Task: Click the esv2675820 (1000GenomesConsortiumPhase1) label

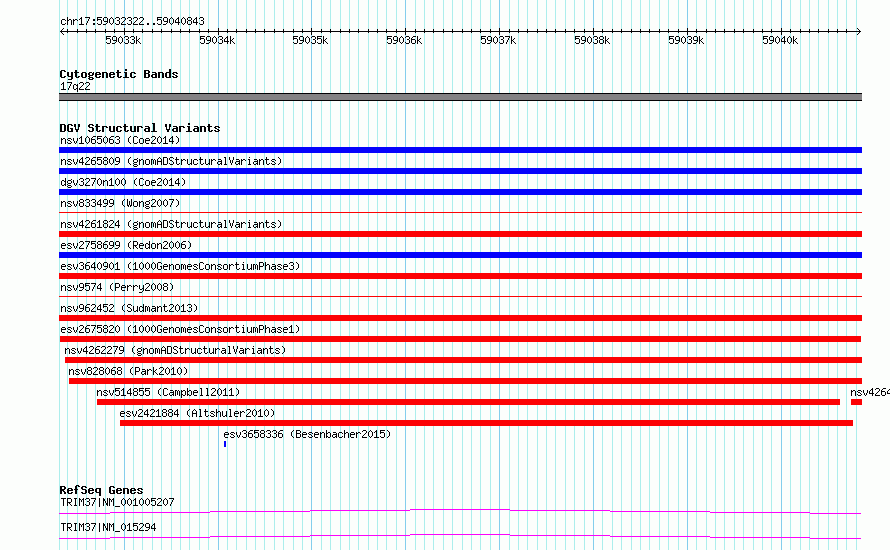Action: coord(180,329)
